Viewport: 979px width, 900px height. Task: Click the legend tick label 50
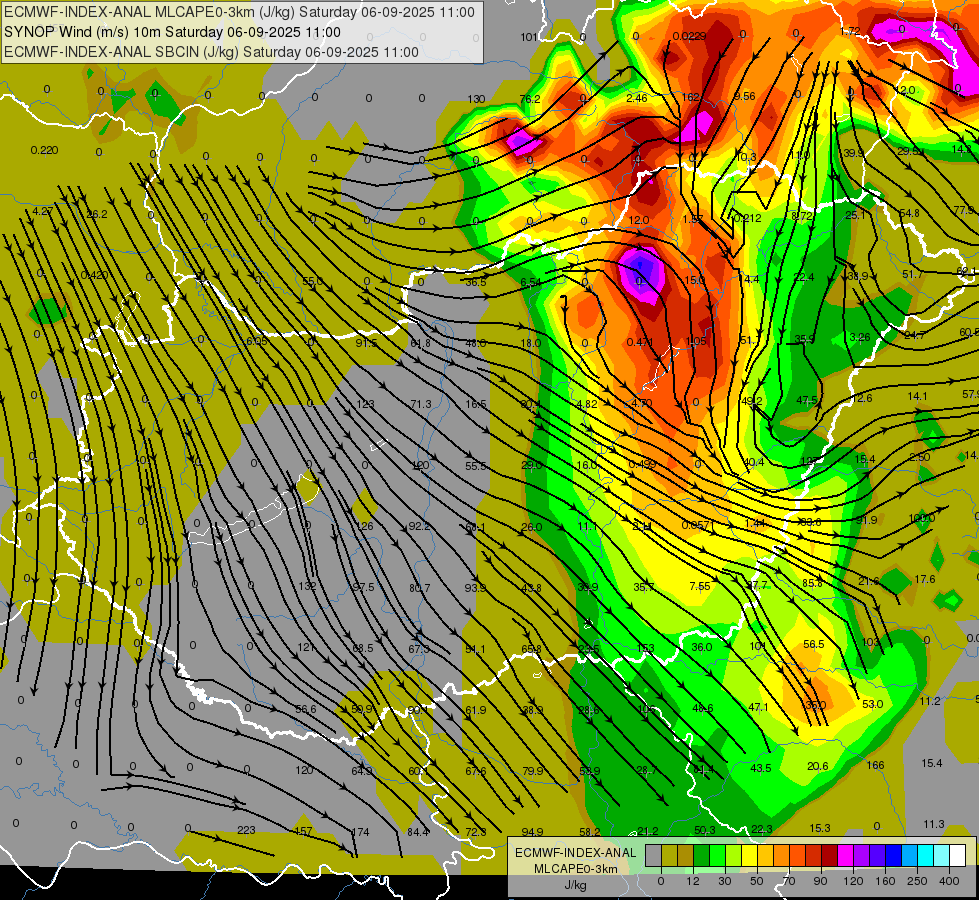coord(757,881)
